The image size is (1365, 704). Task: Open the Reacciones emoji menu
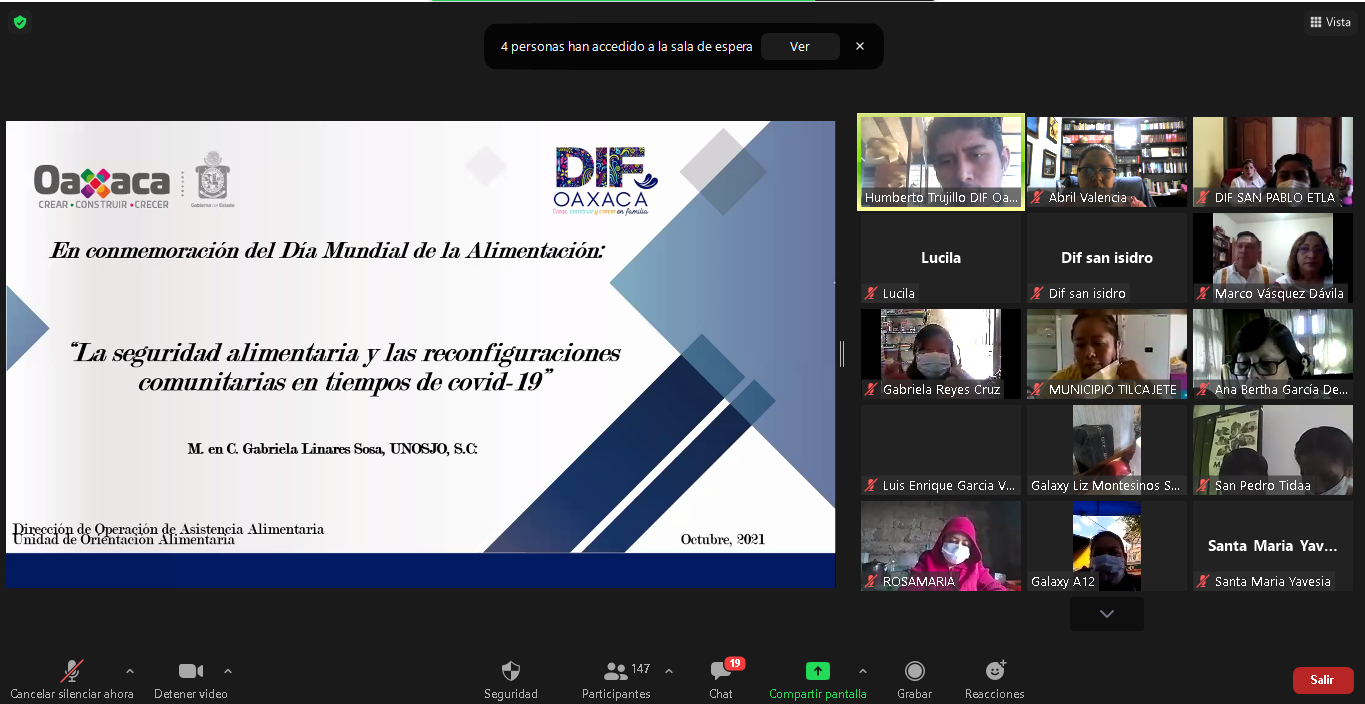[994, 671]
